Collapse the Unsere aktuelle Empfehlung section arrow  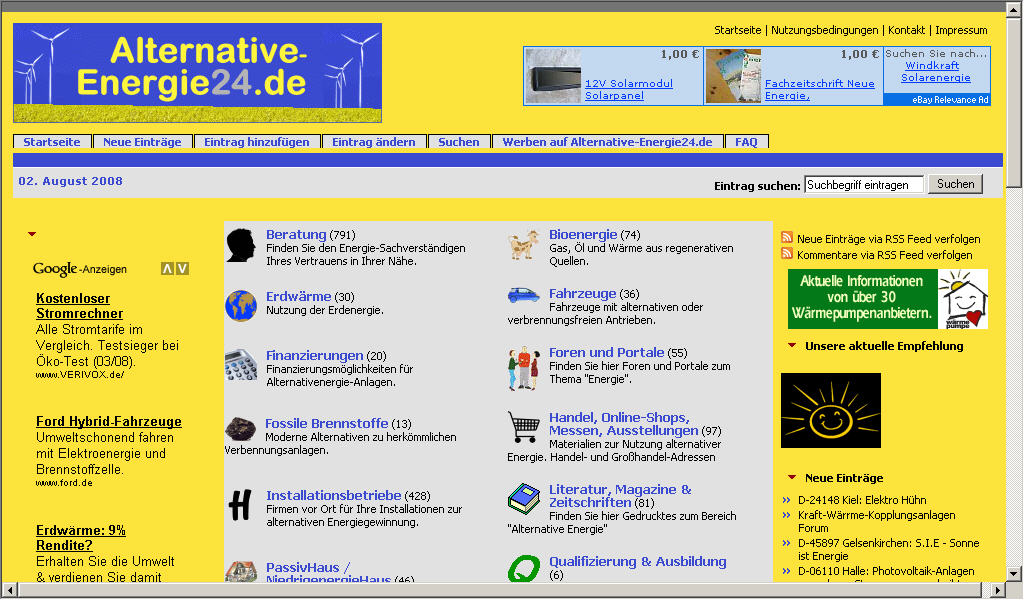pos(792,346)
